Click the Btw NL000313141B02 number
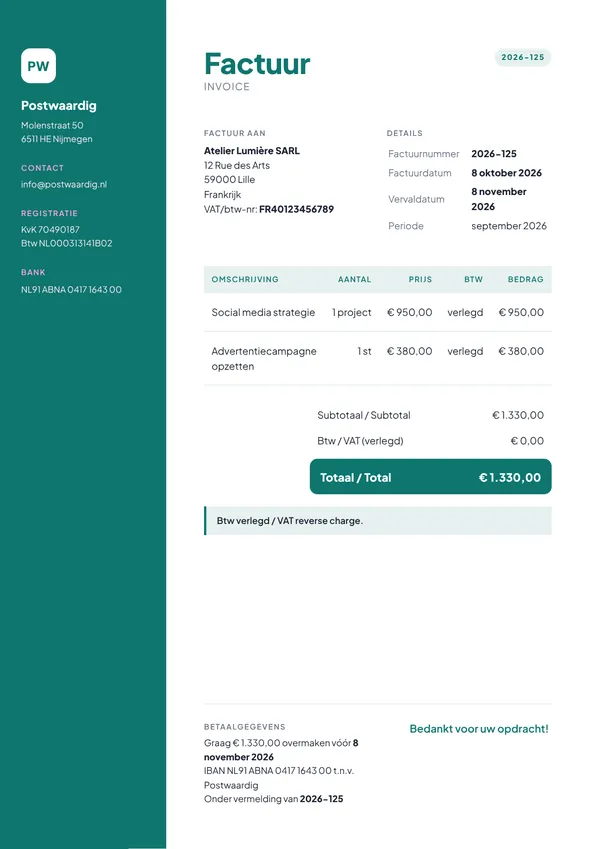The width and height of the screenshot is (600, 849). (67, 244)
